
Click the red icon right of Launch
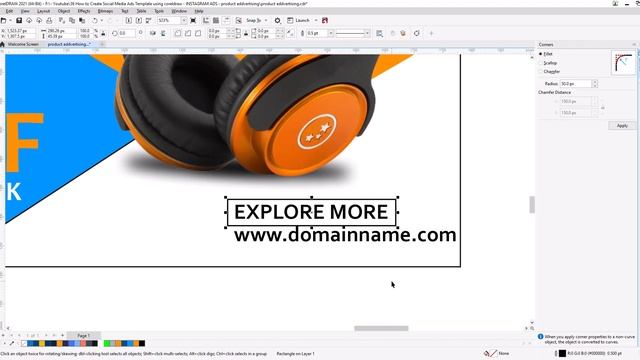click(325, 20)
